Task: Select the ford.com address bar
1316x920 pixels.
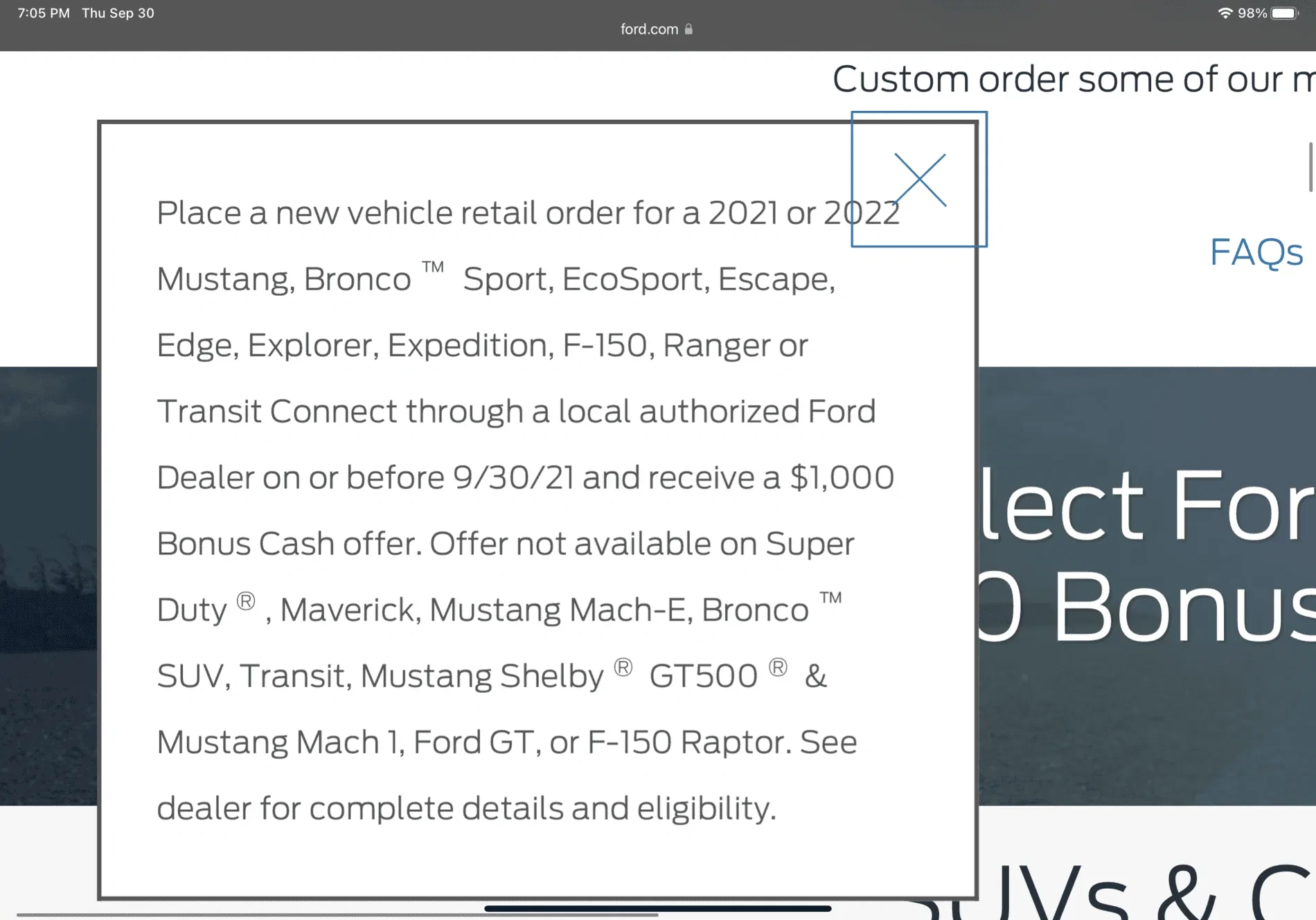Action: 648,29
